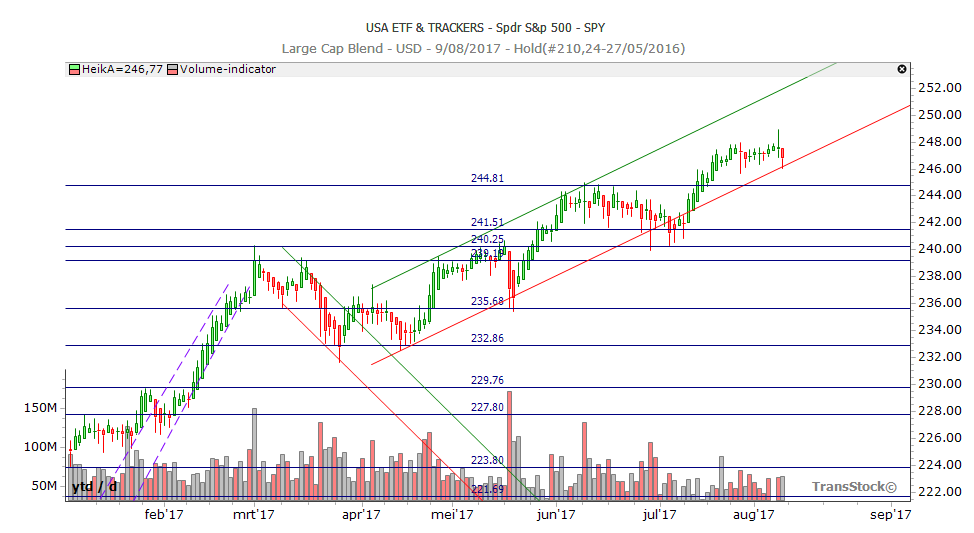Click the 240.25 level label
The width and height of the screenshot is (974, 533).
coord(487,239)
